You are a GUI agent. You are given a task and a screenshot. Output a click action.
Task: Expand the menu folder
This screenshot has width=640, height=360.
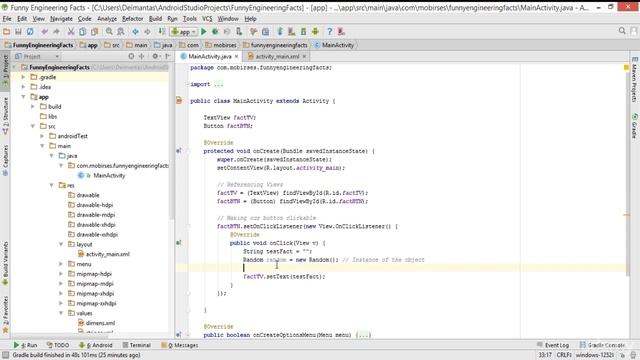[x=61, y=264]
